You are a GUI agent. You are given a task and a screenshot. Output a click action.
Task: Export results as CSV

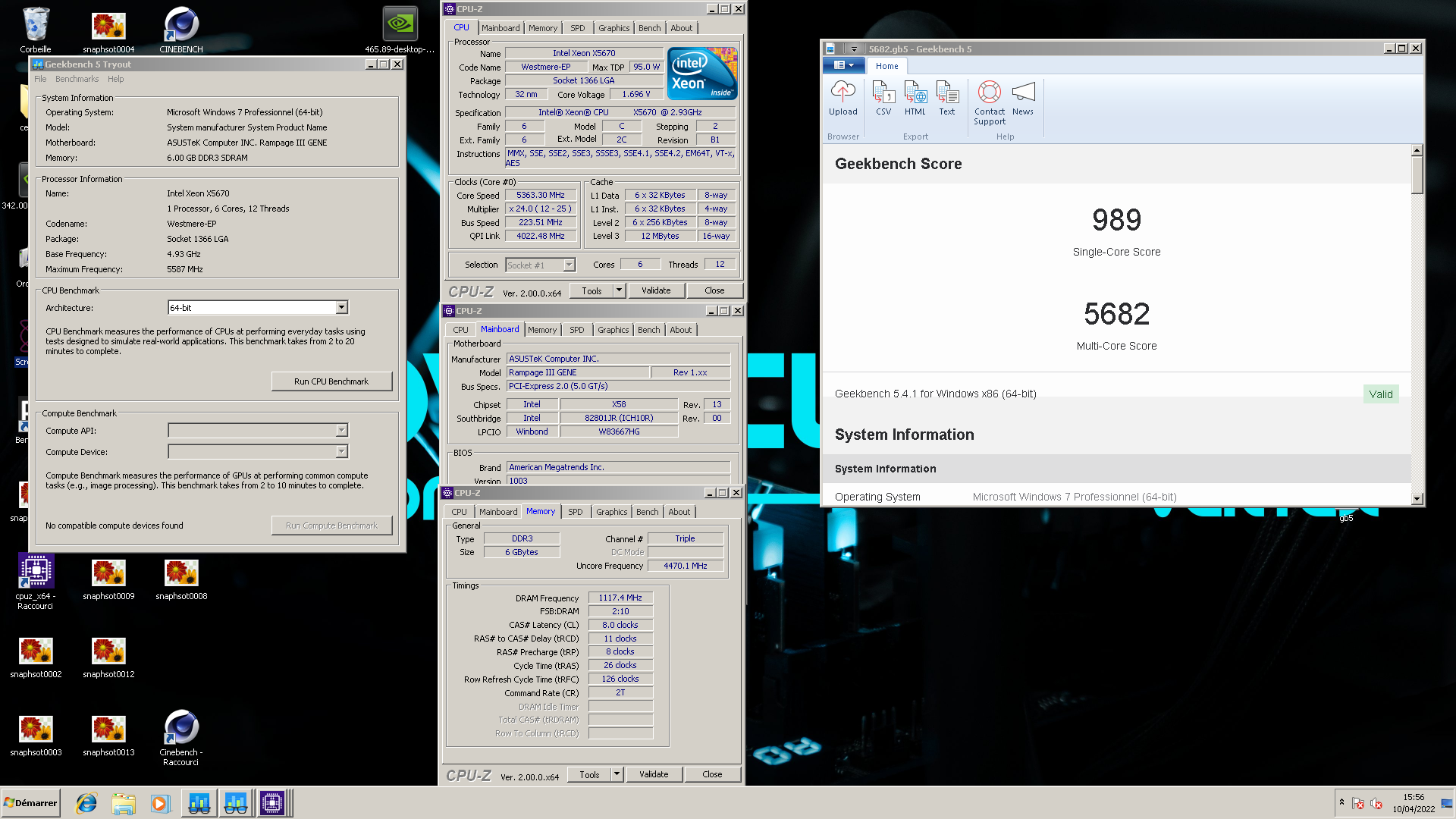[x=883, y=99]
